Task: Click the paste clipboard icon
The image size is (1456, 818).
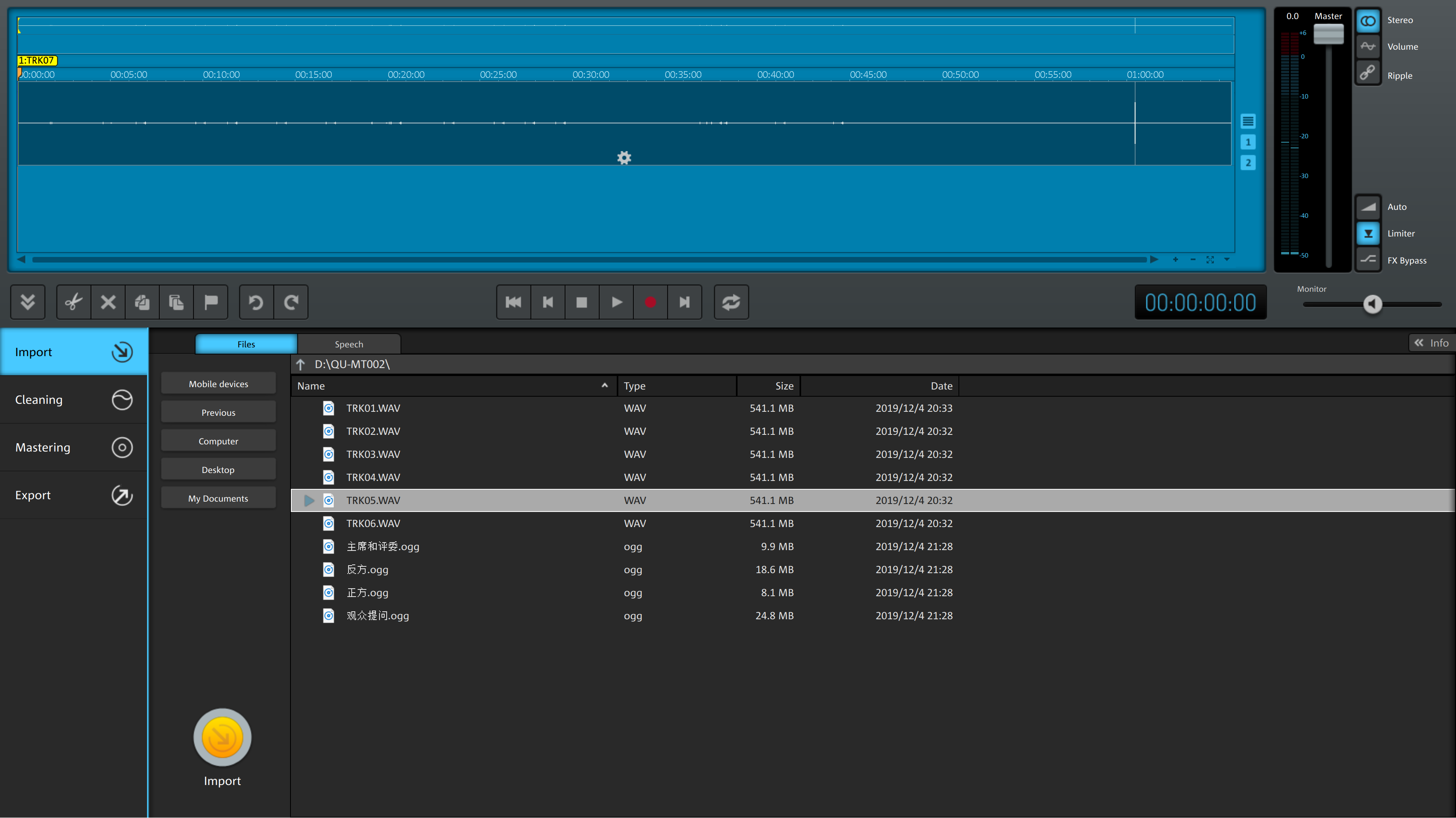Action: coord(176,302)
